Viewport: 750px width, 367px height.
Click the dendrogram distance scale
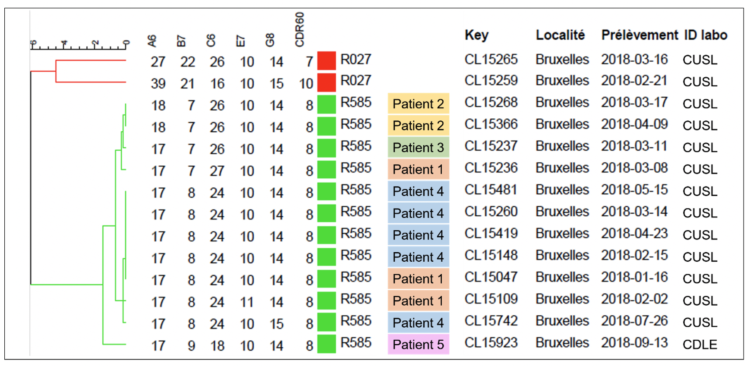tap(79, 45)
